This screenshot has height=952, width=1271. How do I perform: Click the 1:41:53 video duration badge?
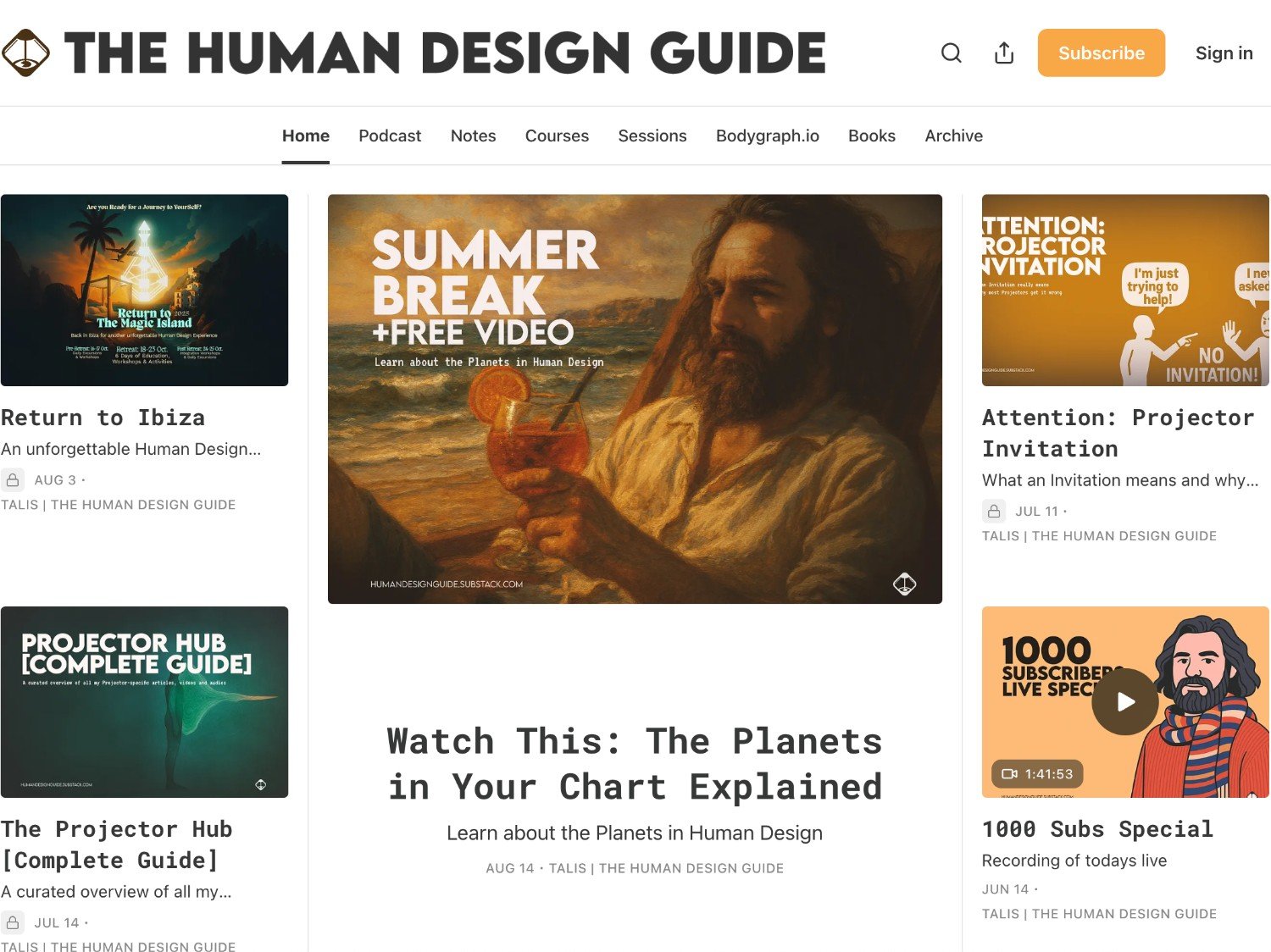pyautogui.click(x=1037, y=774)
